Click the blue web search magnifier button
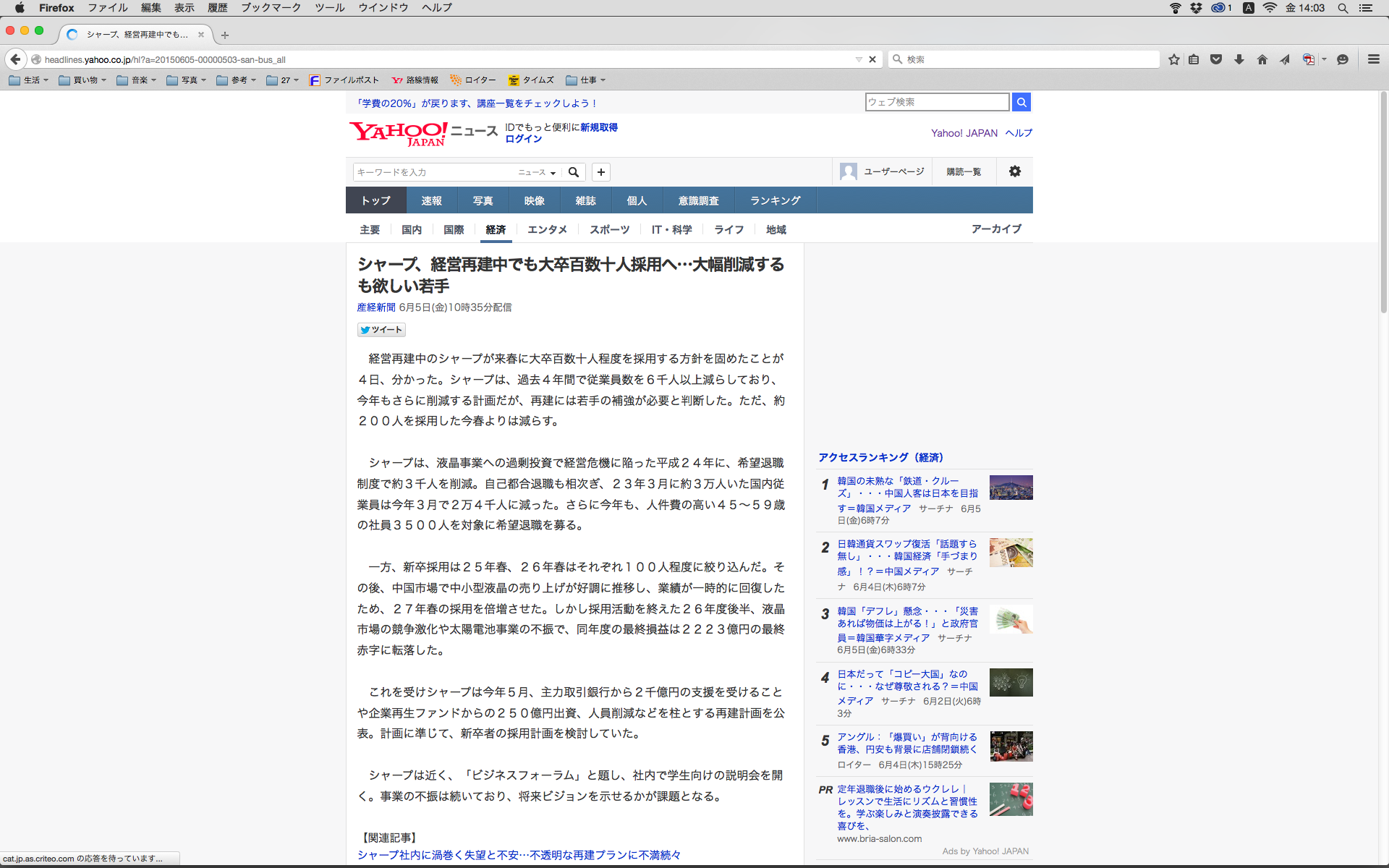The image size is (1389, 868). (1021, 102)
